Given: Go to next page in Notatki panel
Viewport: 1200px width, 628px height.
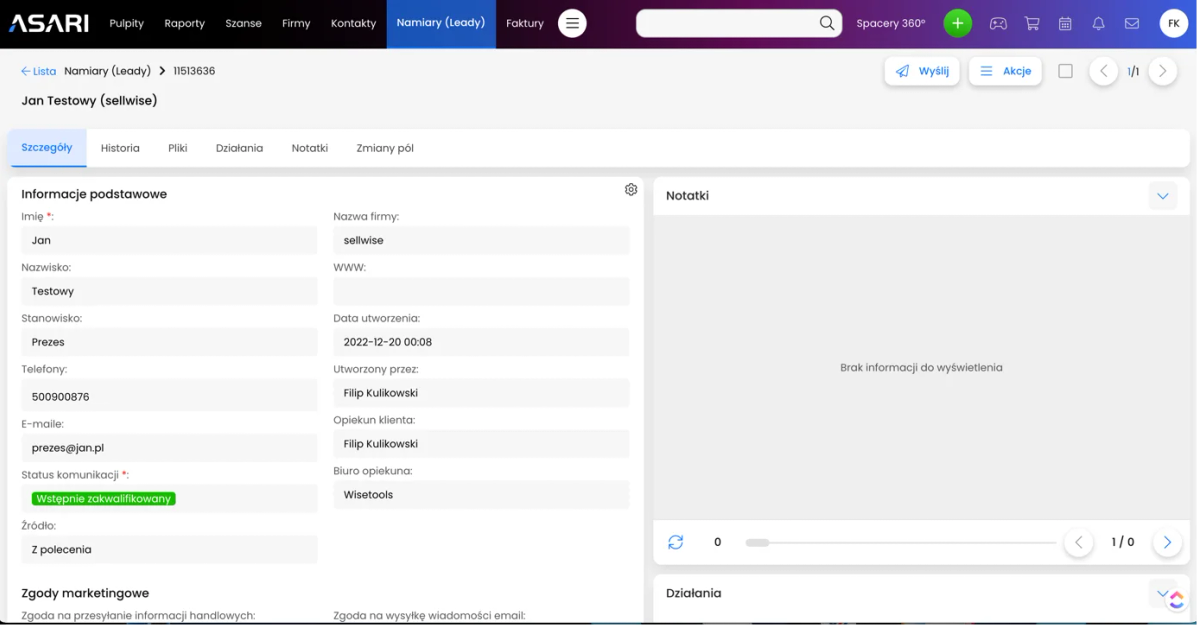Looking at the screenshot, I should (x=1167, y=542).
